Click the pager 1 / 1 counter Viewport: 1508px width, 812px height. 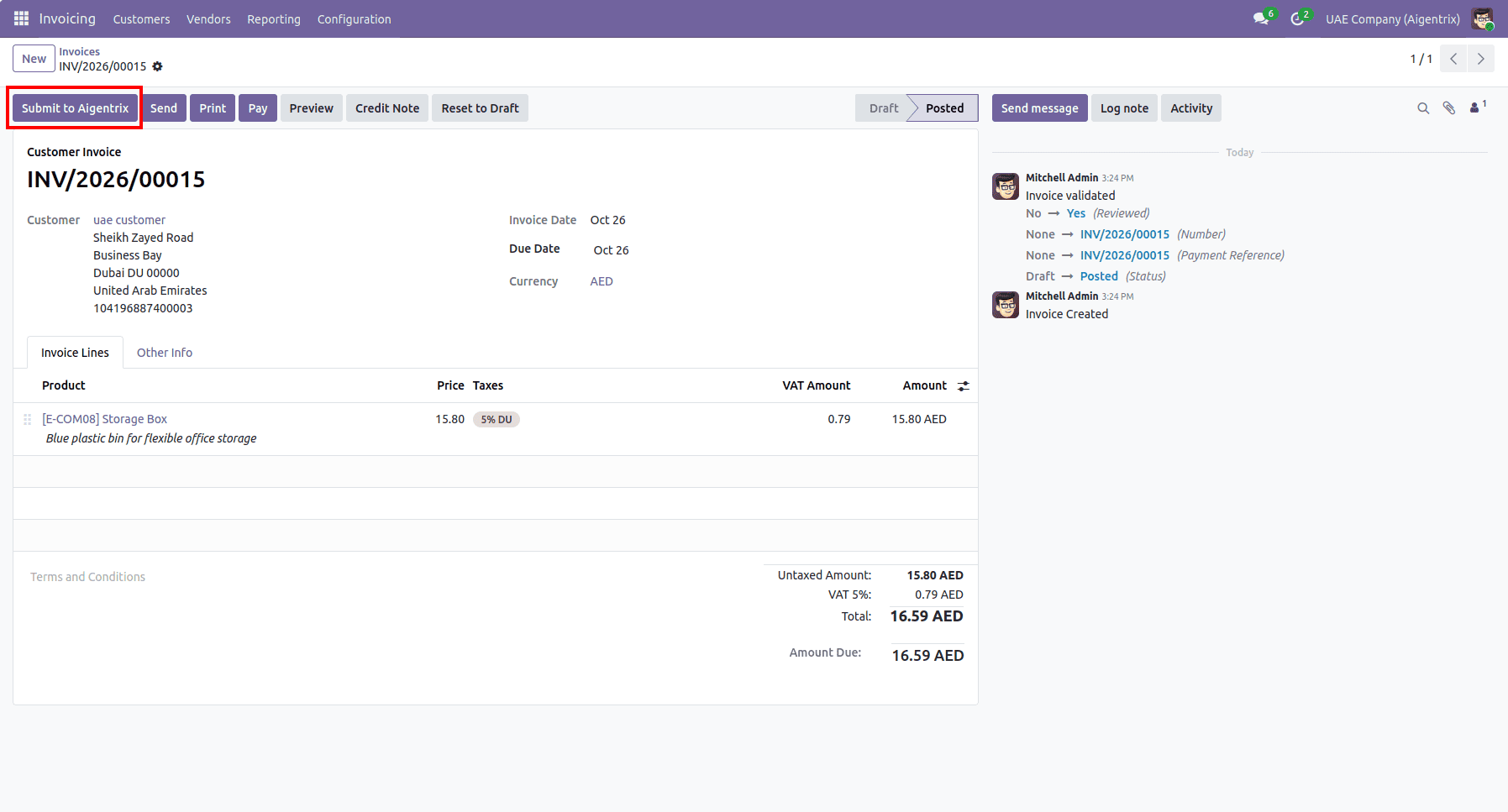[x=1421, y=59]
